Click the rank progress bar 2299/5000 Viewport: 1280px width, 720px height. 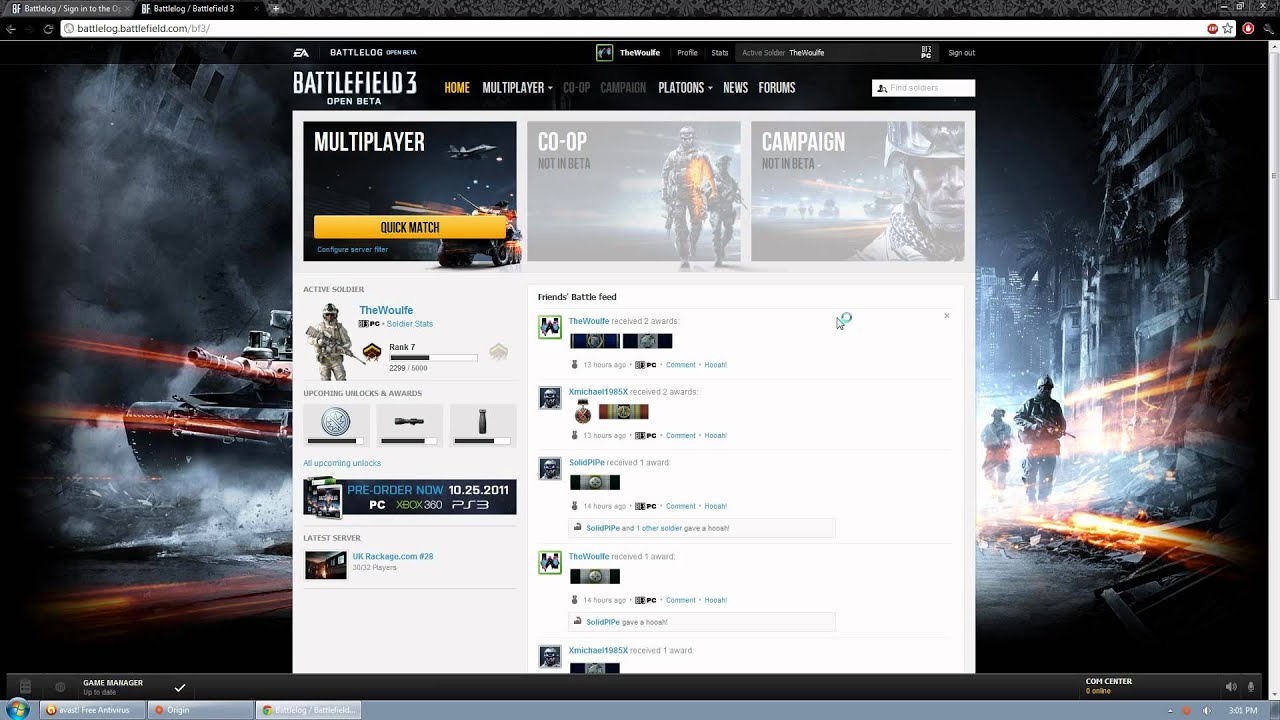(x=433, y=357)
